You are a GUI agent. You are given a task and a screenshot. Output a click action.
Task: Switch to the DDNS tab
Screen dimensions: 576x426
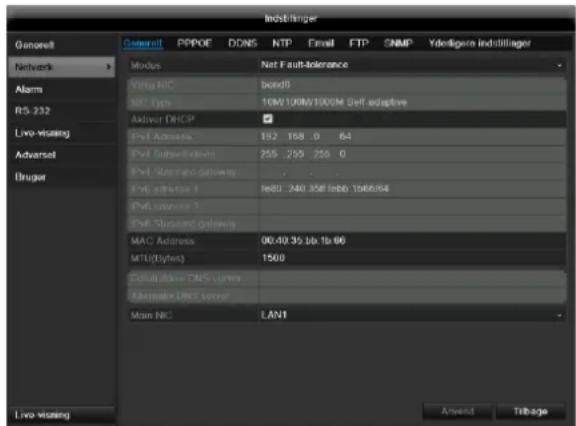242,43
